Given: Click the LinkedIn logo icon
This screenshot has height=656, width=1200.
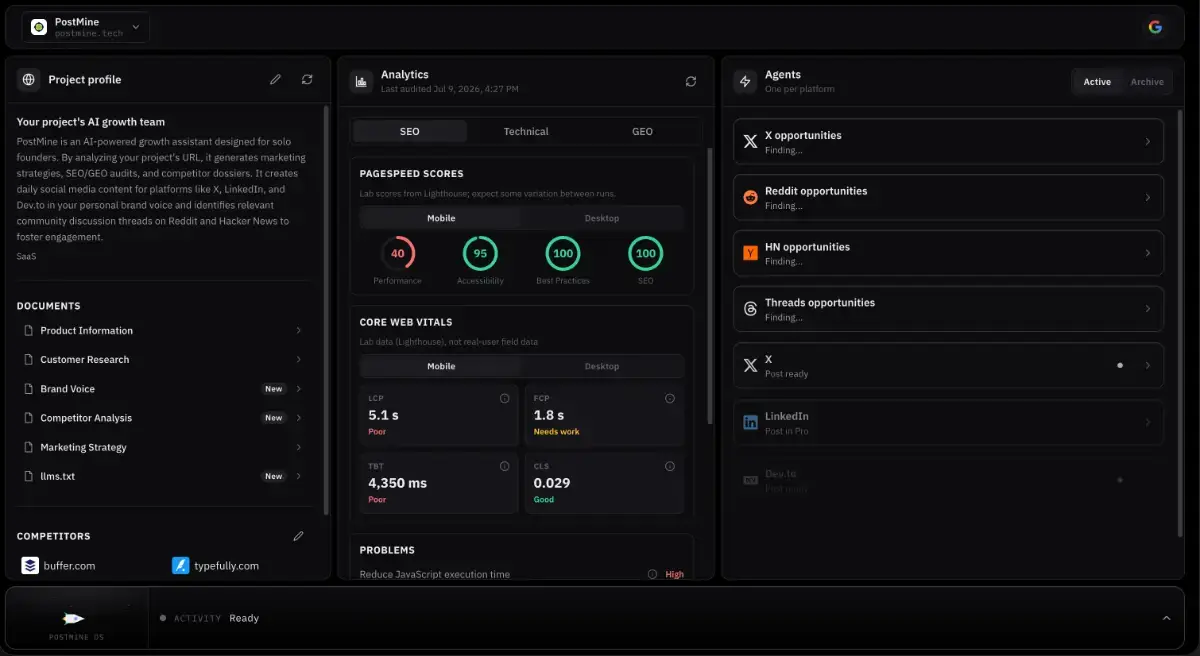Looking at the screenshot, I should 750,422.
